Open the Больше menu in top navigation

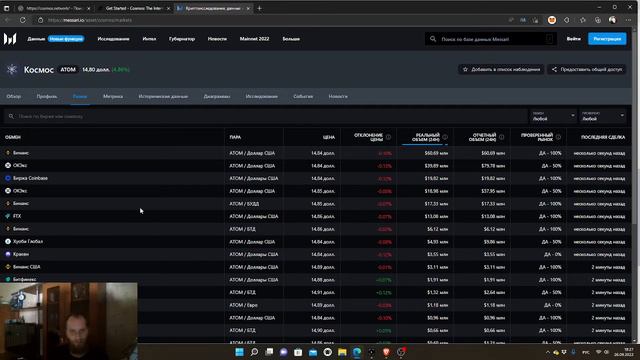click(291, 39)
